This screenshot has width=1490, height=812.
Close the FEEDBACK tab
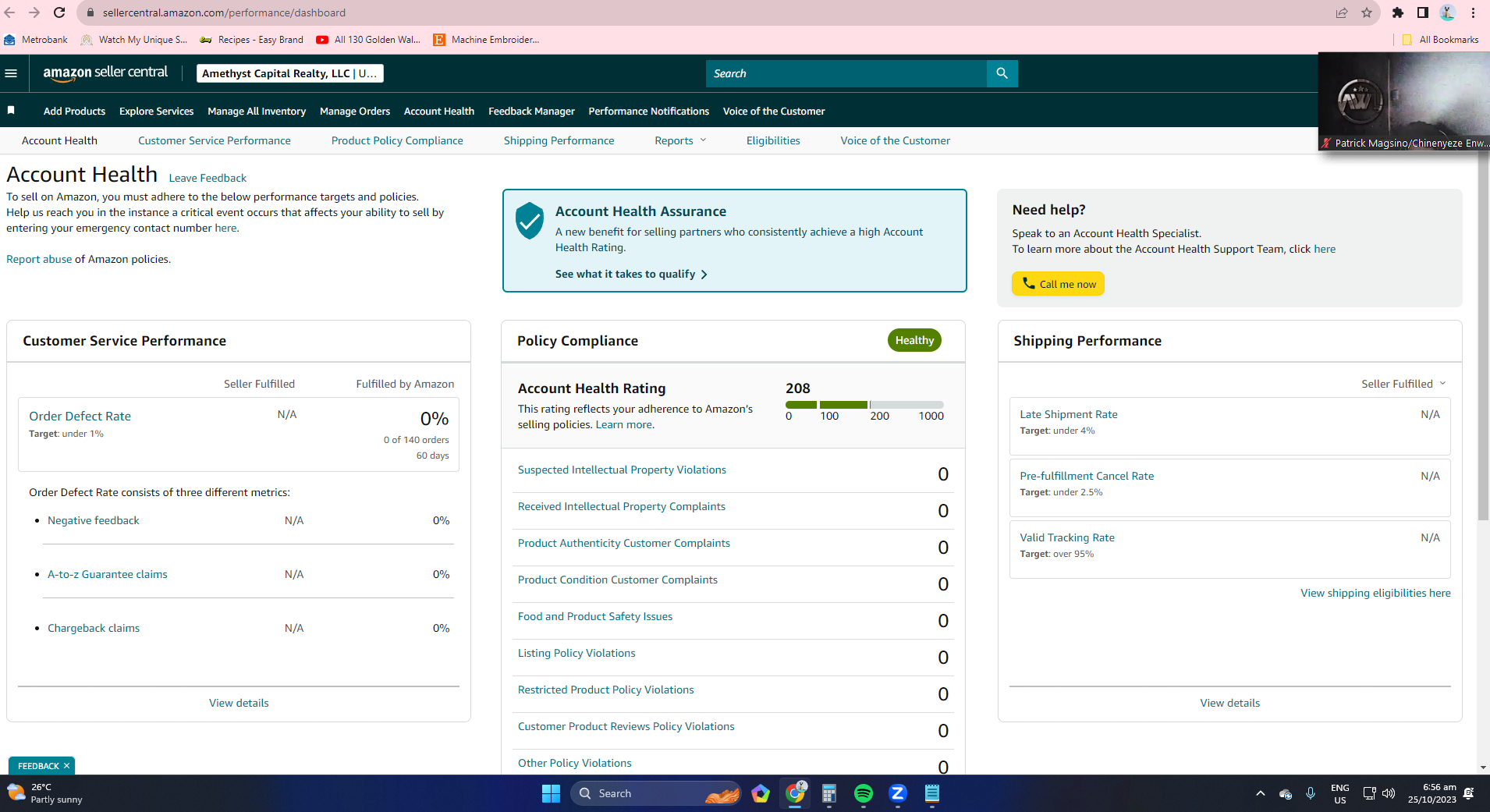click(67, 766)
